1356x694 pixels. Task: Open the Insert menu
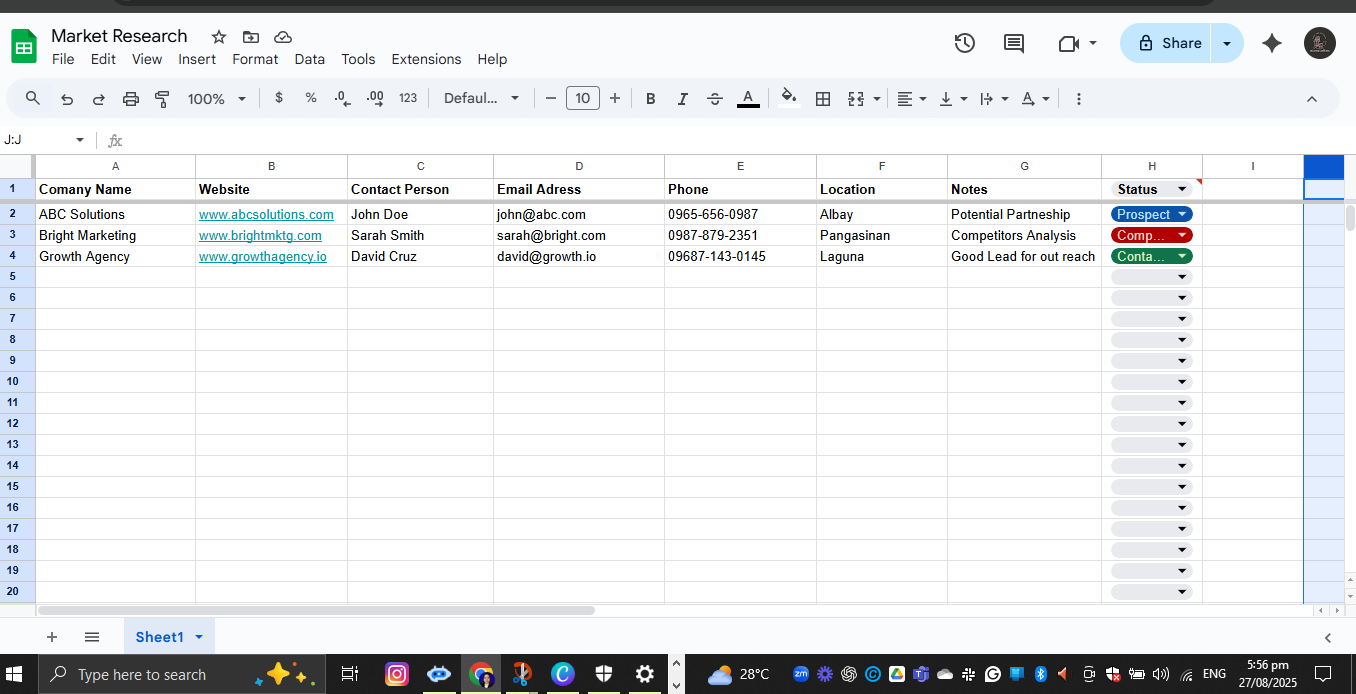point(197,59)
